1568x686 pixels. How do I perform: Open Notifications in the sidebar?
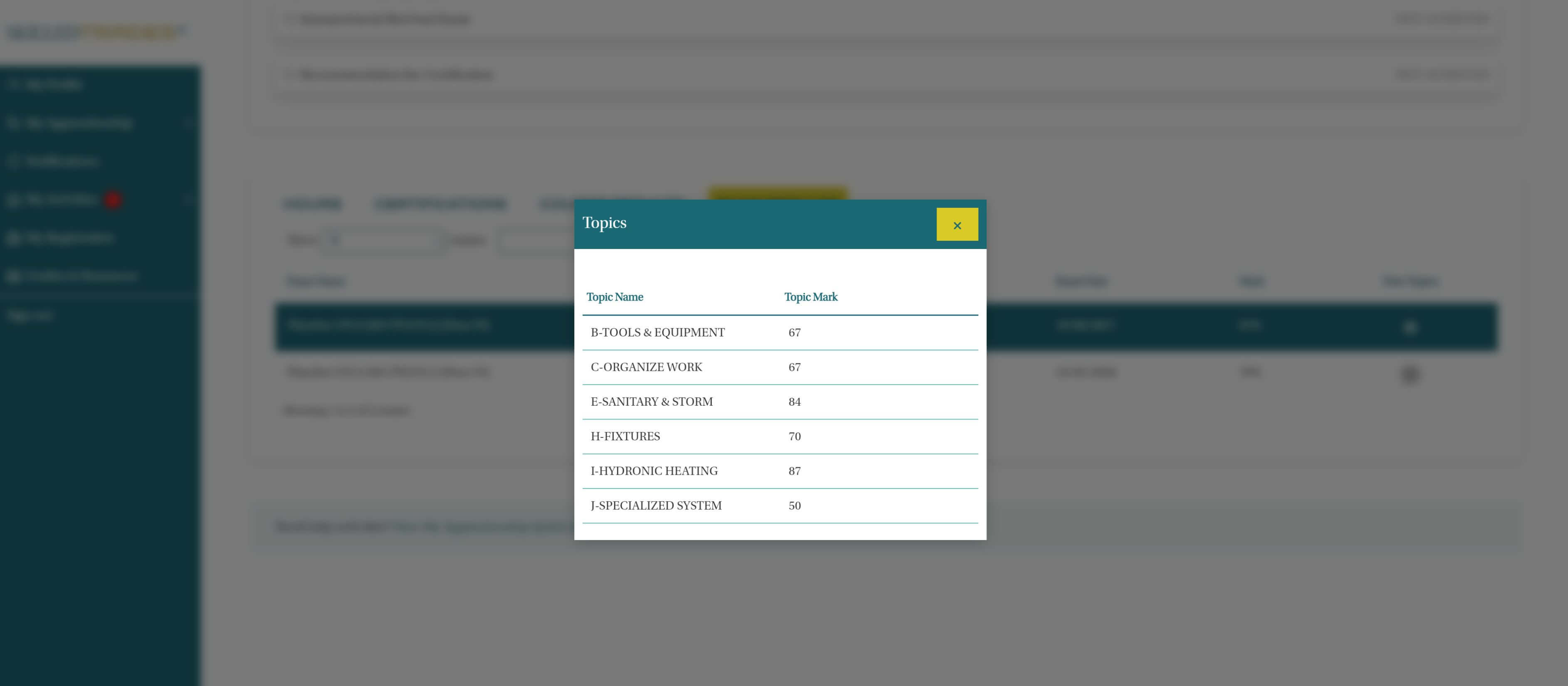(62, 161)
